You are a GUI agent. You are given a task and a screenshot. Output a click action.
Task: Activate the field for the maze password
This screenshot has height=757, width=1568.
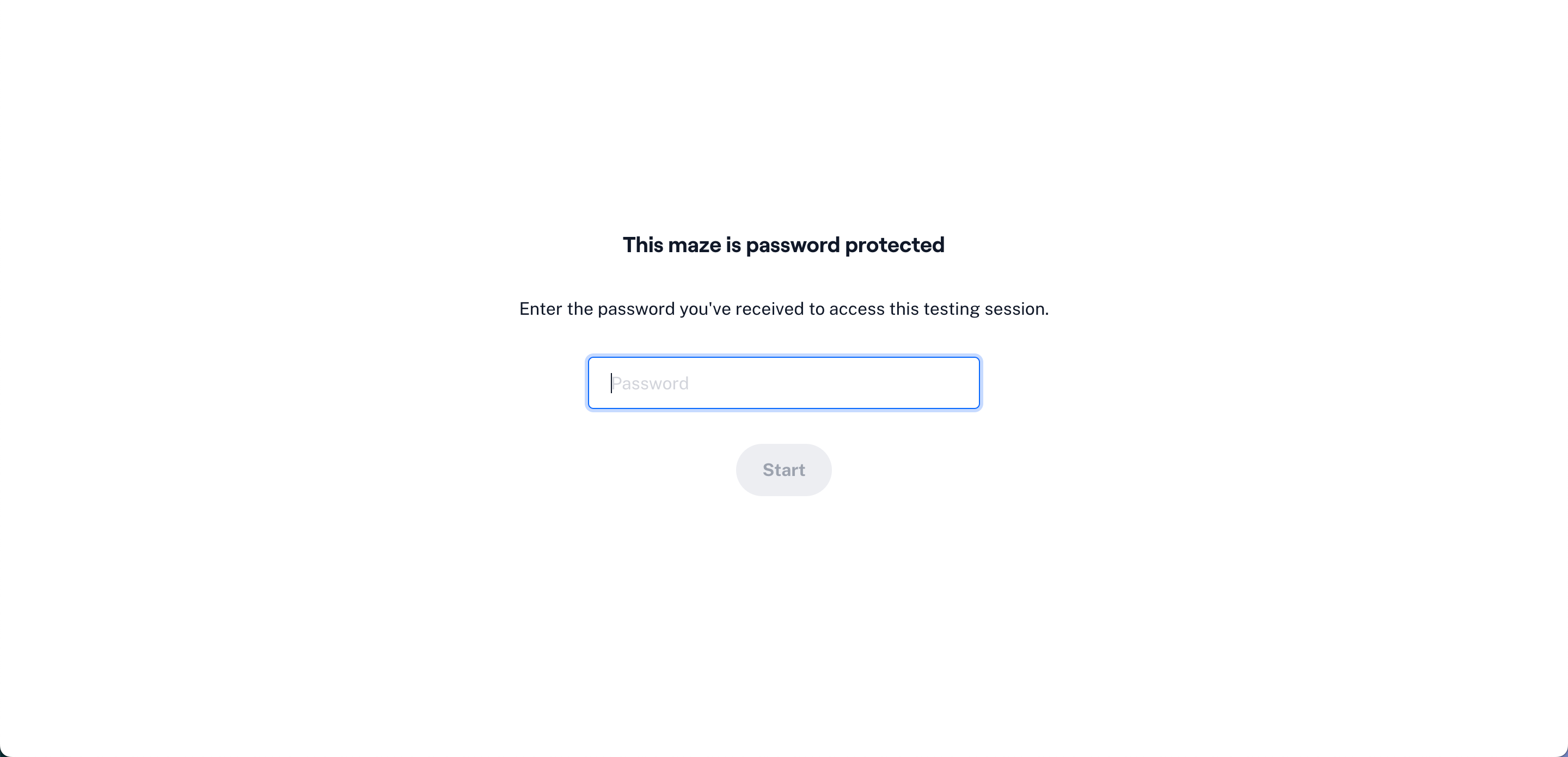pos(783,383)
